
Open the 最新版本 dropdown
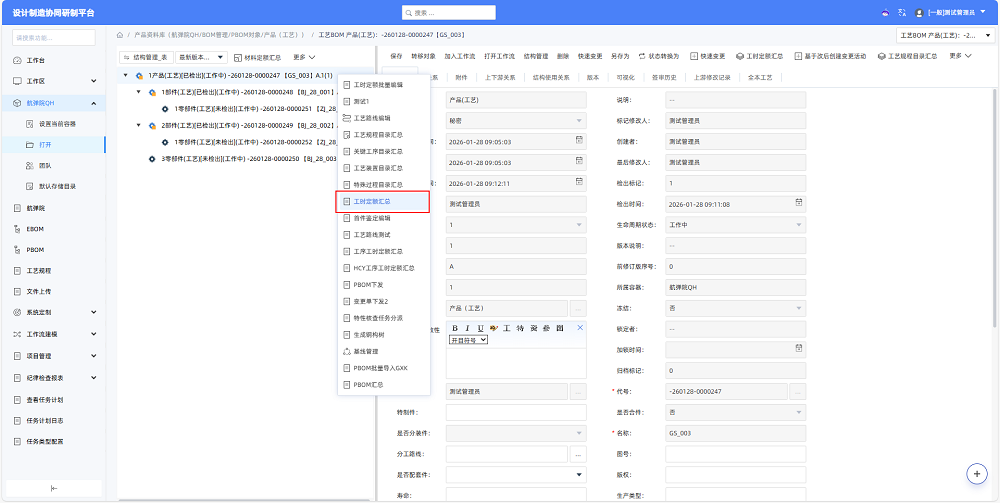[x=201, y=57]
